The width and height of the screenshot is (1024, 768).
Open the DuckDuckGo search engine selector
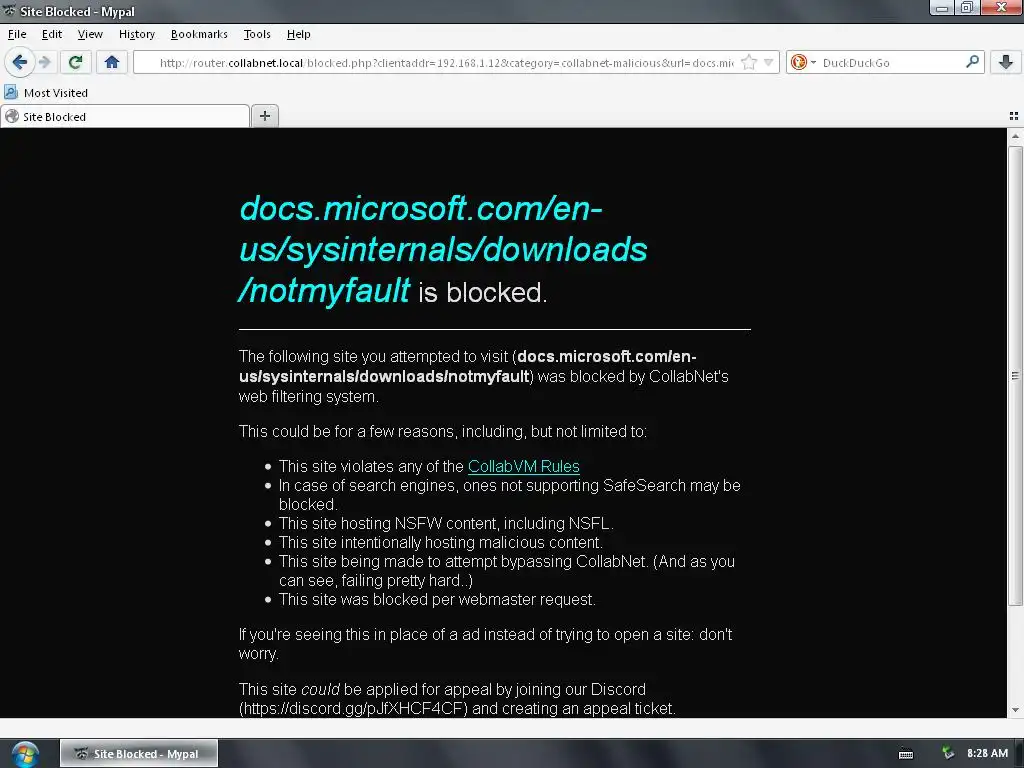[x=803, y=63]
